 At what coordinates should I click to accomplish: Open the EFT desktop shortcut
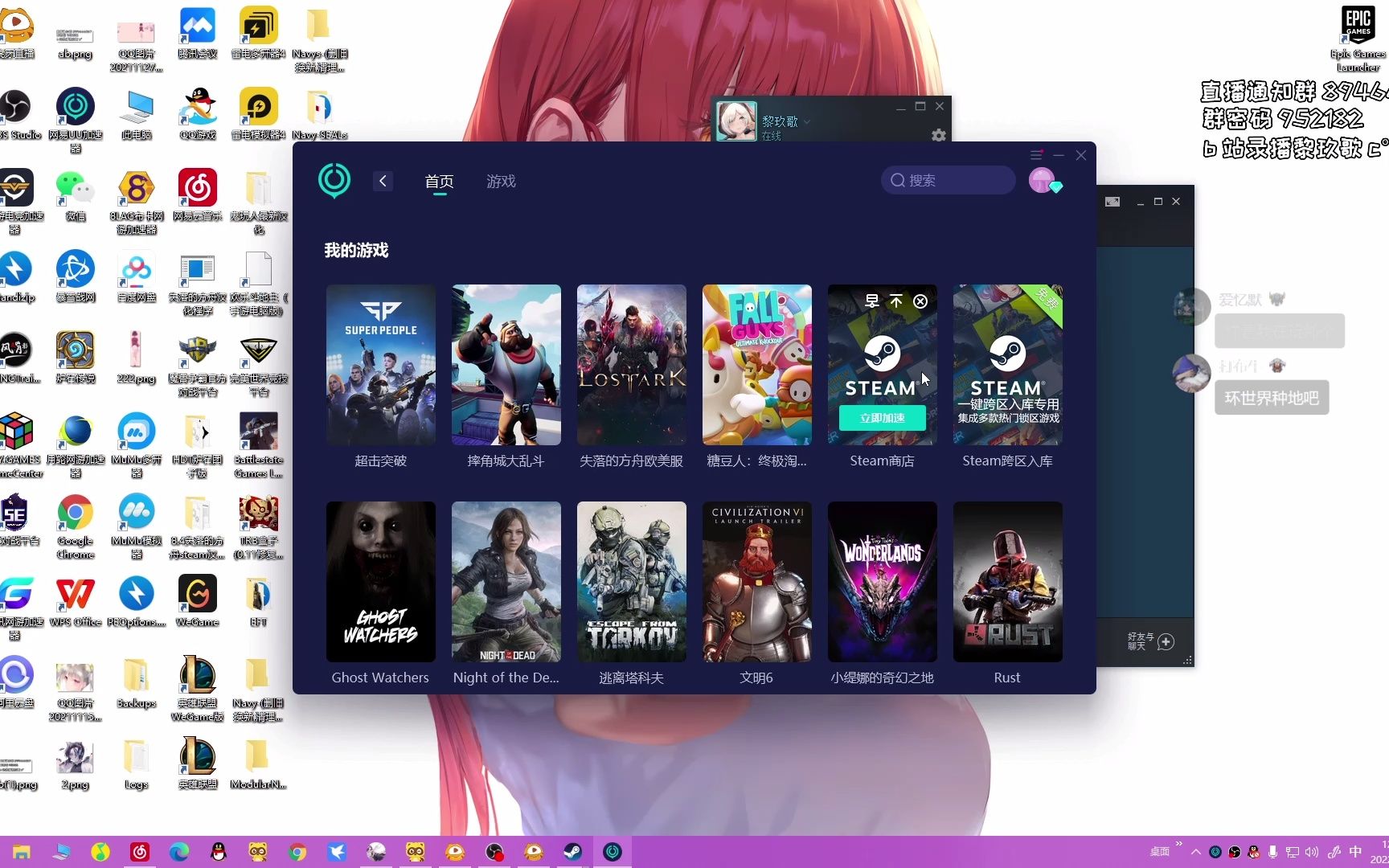pos(259,601)
